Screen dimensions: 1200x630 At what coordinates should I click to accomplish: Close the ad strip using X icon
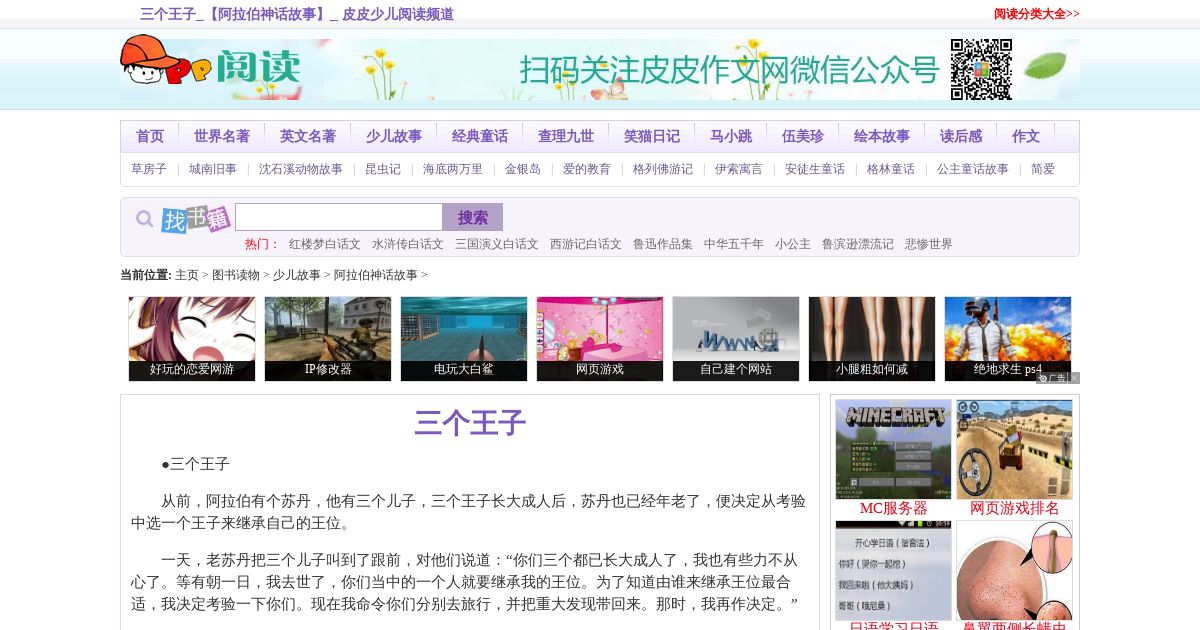point(1075,378)
